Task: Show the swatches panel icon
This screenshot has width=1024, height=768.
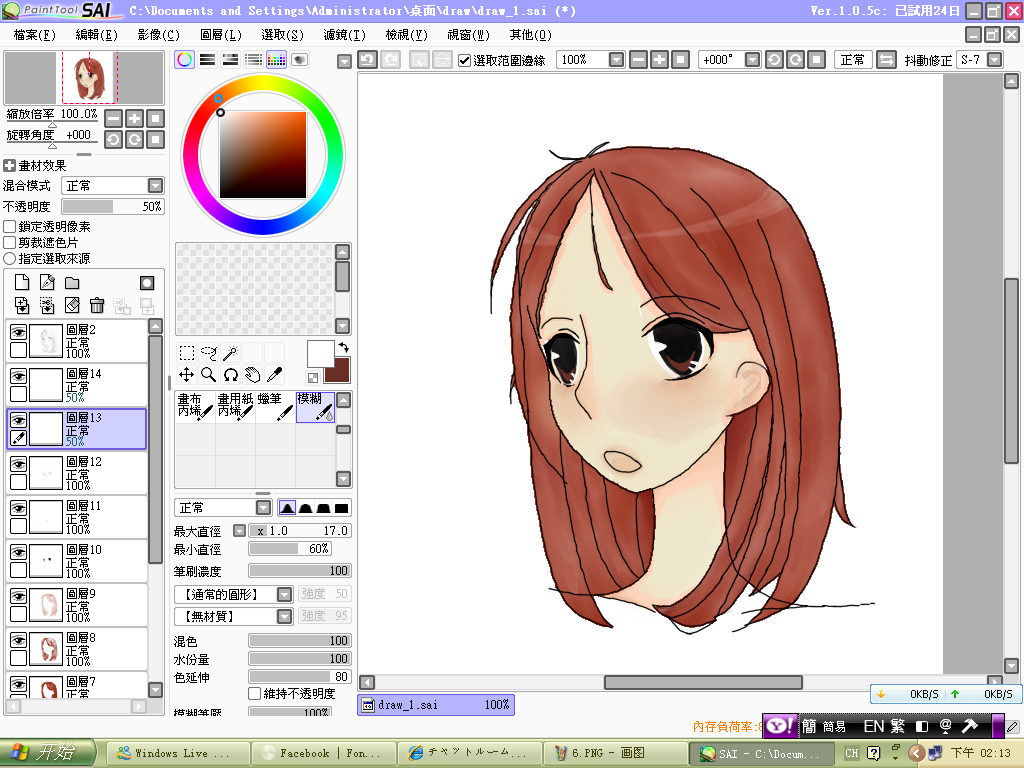Action: point(276,60)
